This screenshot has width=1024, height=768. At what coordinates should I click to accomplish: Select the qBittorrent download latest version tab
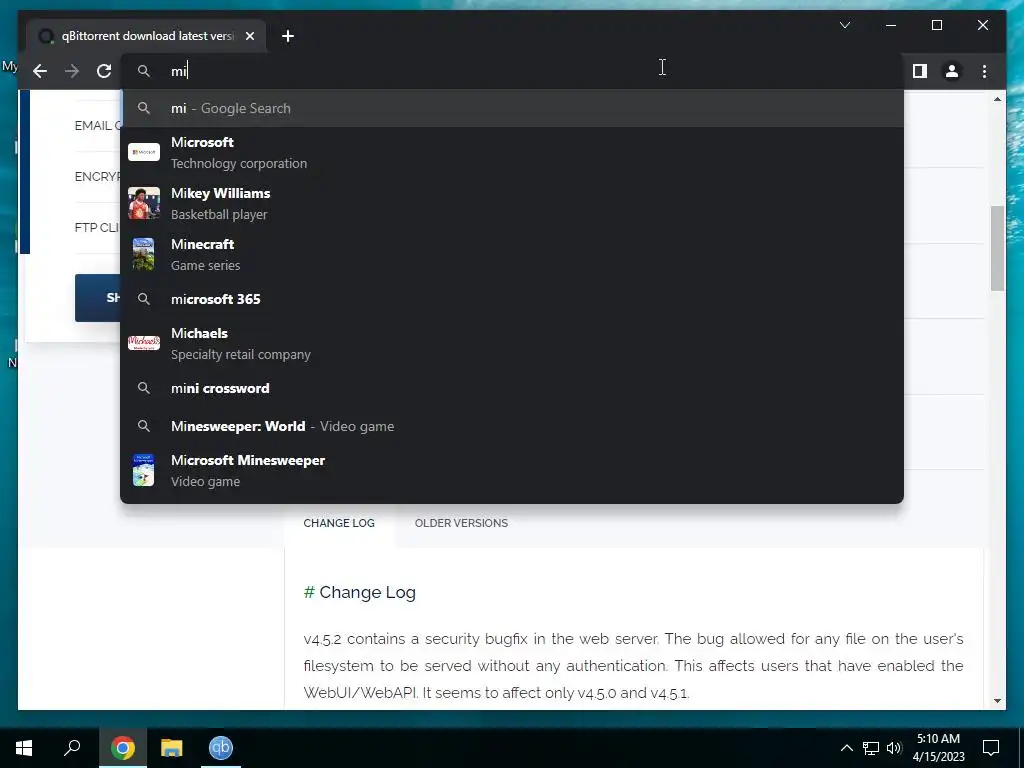pos(146,36)
